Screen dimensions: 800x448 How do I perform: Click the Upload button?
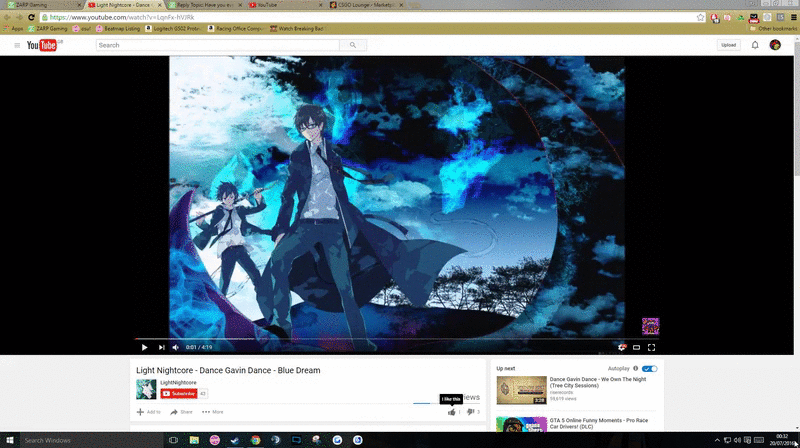click(729, 45)
